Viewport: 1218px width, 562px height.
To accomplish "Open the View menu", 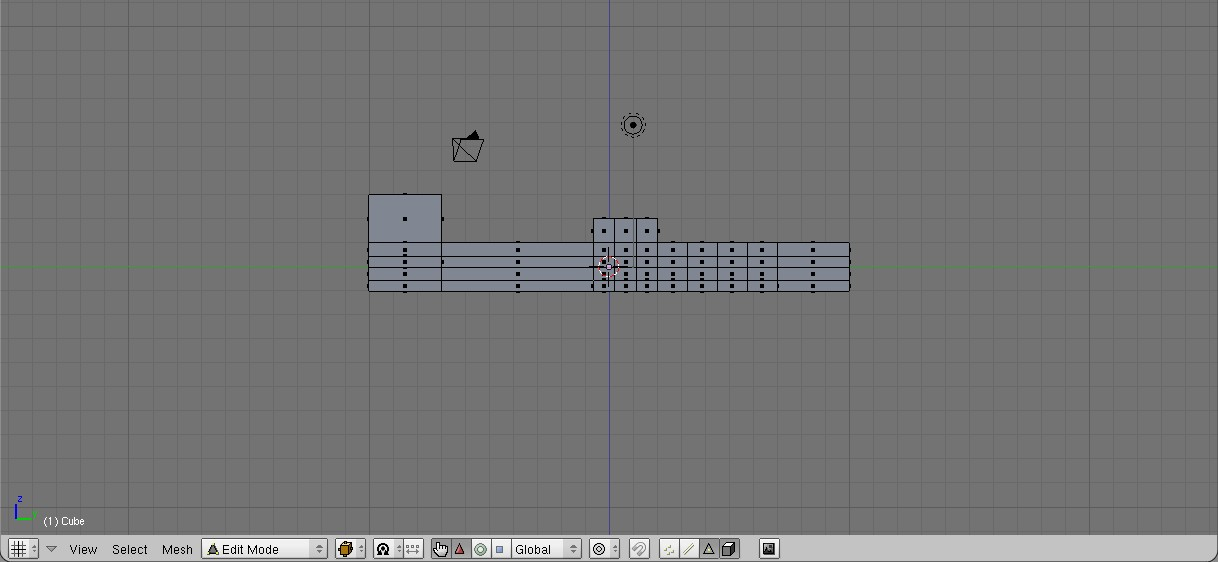I will coord(83,549).
